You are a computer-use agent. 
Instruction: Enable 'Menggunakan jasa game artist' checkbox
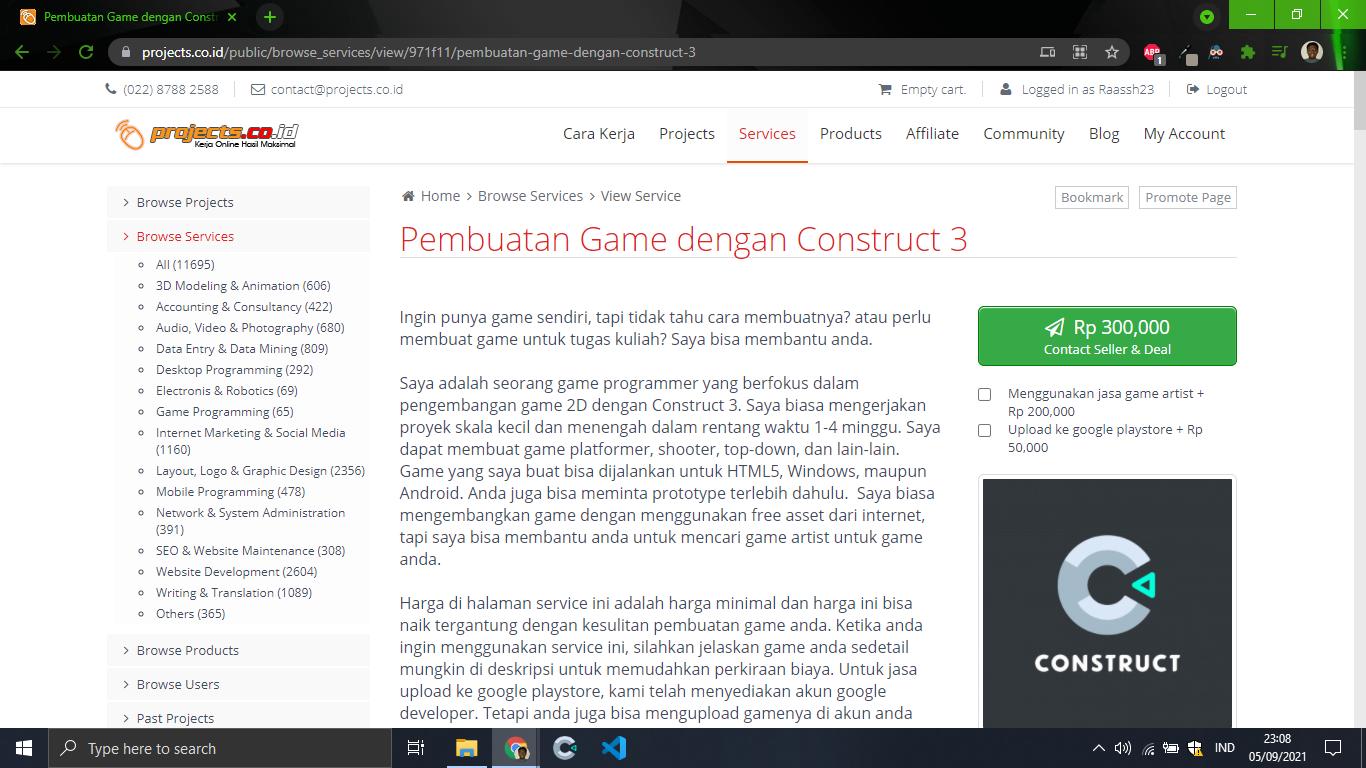pyautogui.click(x=985, y=395)
